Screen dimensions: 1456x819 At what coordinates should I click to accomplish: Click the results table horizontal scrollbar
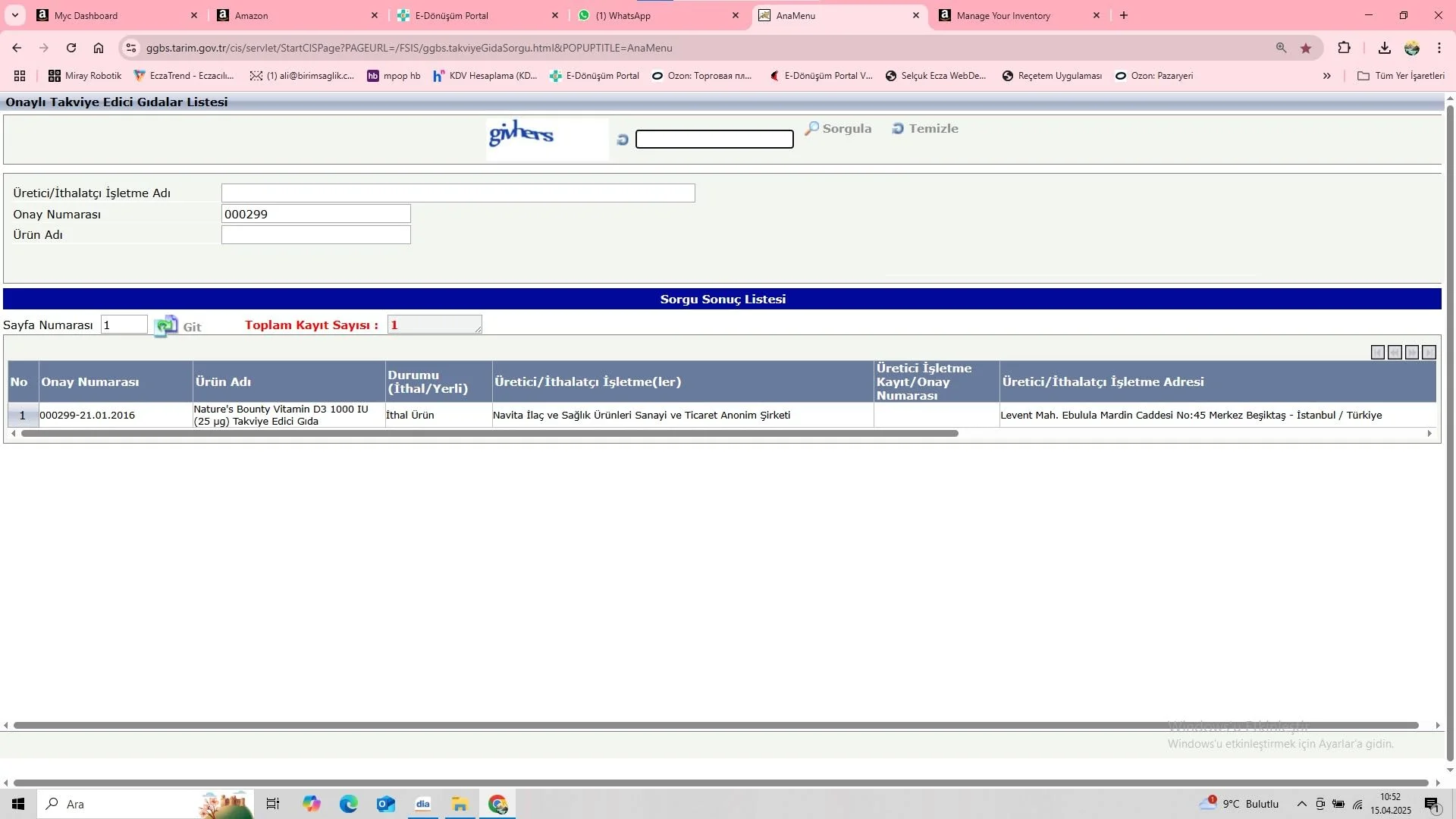click(489, 434)
